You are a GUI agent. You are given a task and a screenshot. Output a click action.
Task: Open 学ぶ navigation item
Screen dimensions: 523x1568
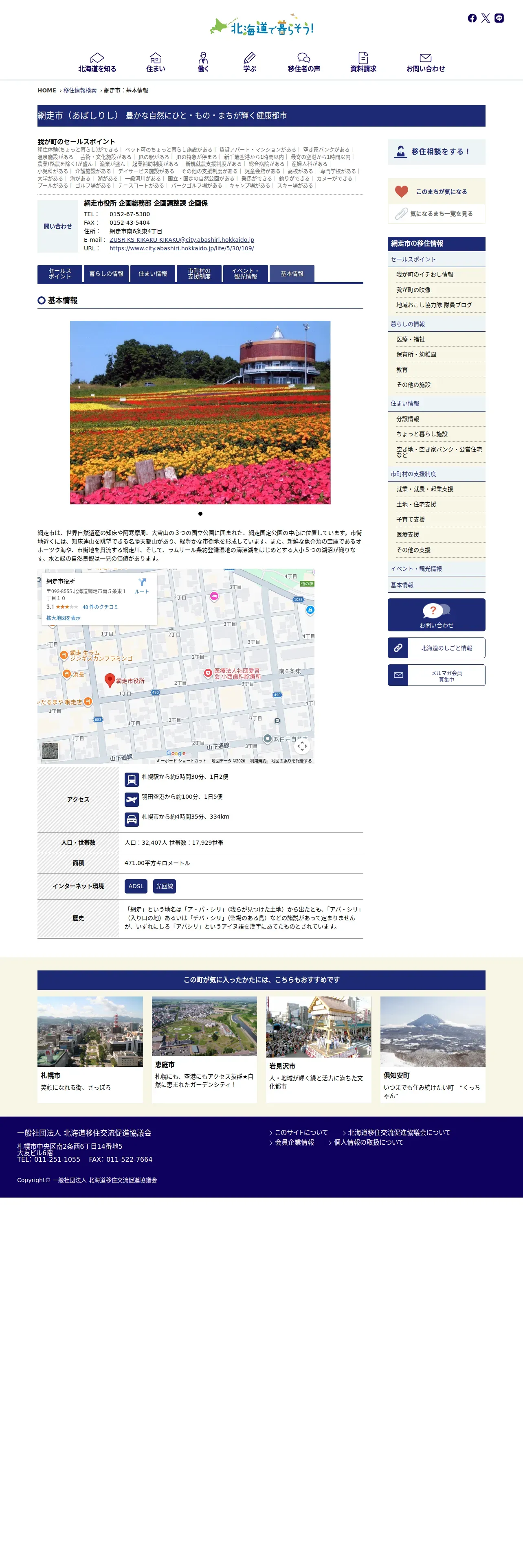pyautogui.click(x=250, y=63)
